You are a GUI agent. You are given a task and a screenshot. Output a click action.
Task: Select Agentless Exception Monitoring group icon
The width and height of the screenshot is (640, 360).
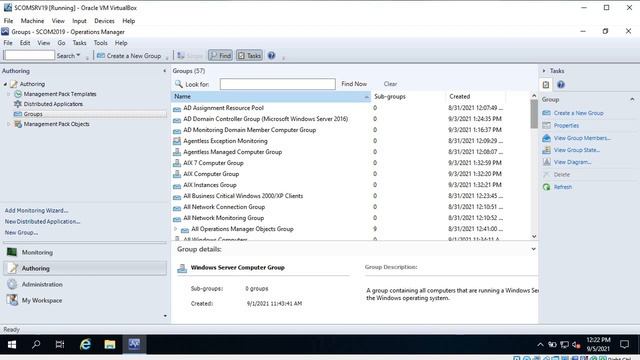pos(177,141)
